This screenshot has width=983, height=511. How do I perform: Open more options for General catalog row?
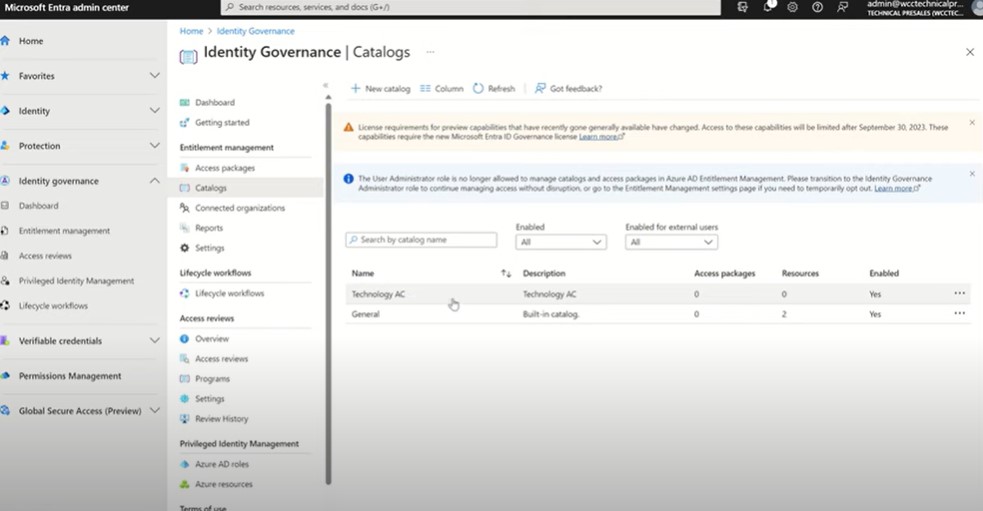click(960, 314)
